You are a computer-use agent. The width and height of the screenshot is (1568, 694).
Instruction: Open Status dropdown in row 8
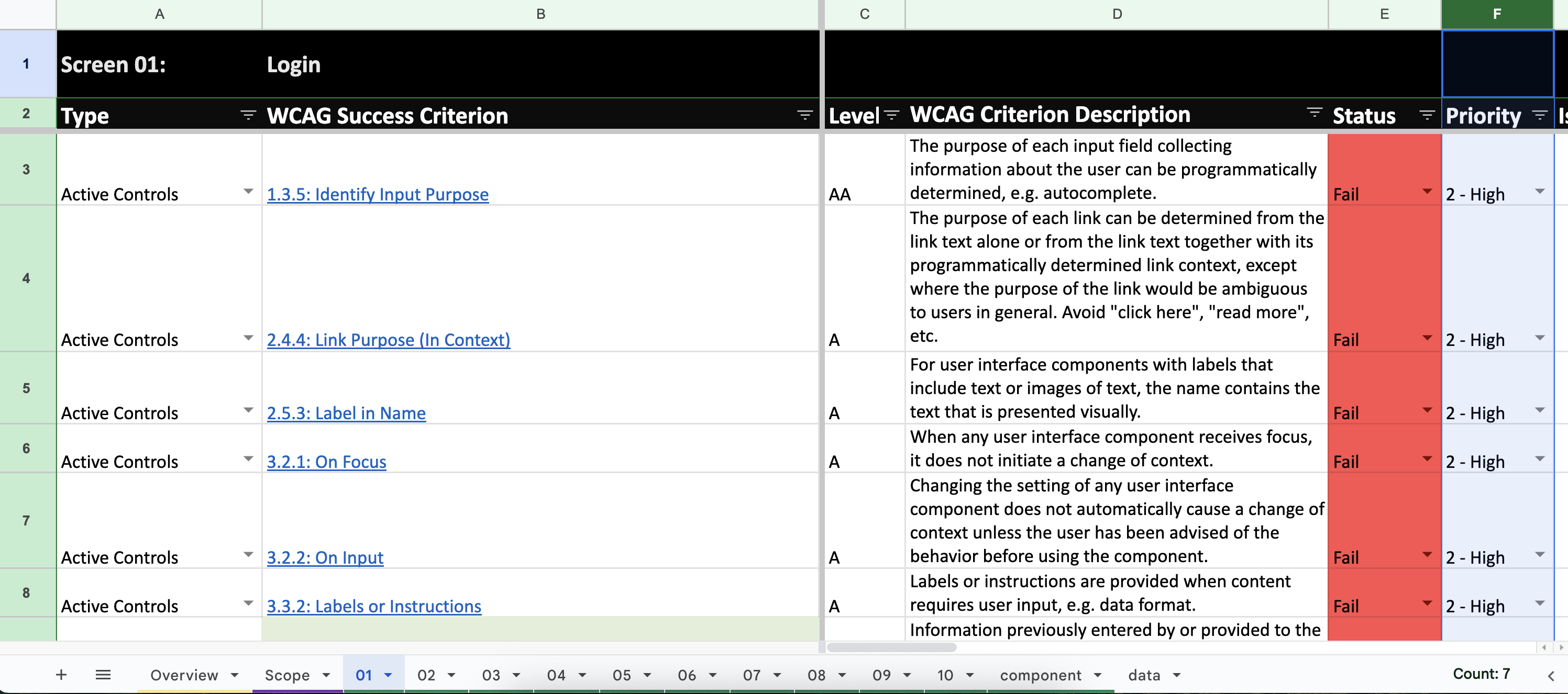pos(1427,603)
